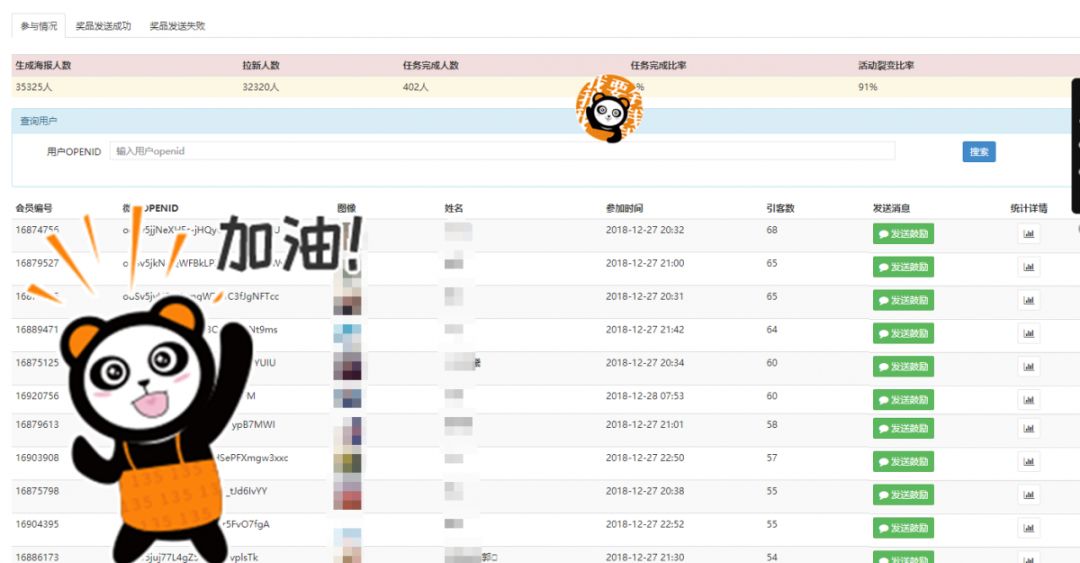Focus the 用户OPENID search input field
This screenshot has height=563, width=1080.
pos(502,151)
